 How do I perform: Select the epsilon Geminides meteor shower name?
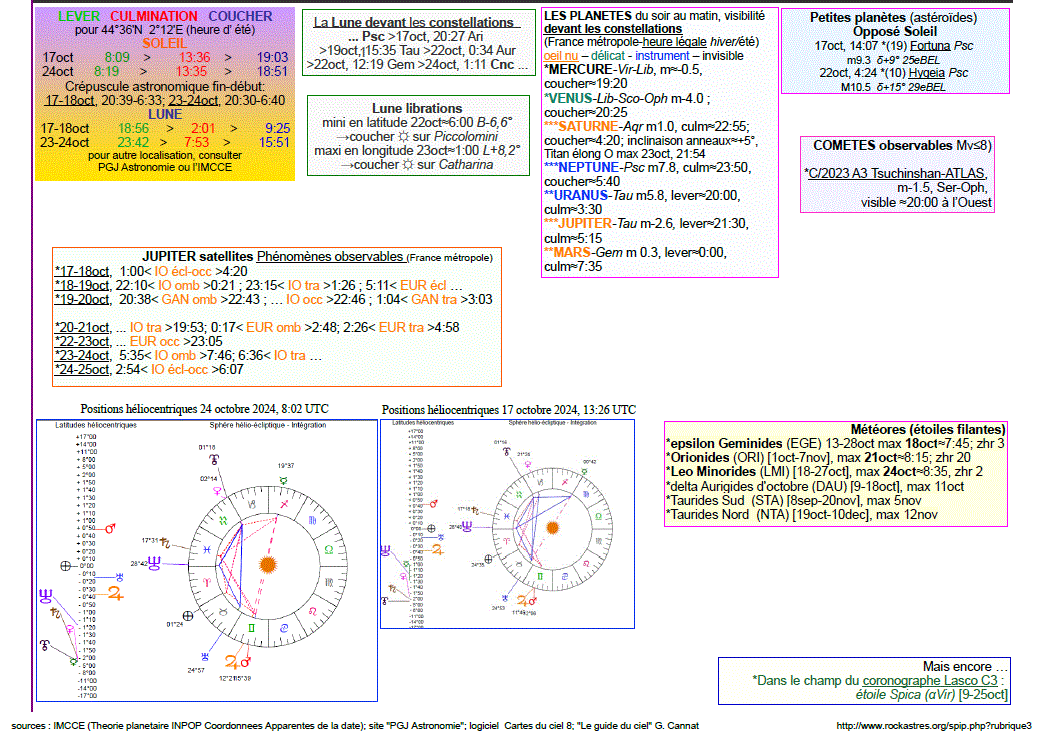[x=726, y=443]
